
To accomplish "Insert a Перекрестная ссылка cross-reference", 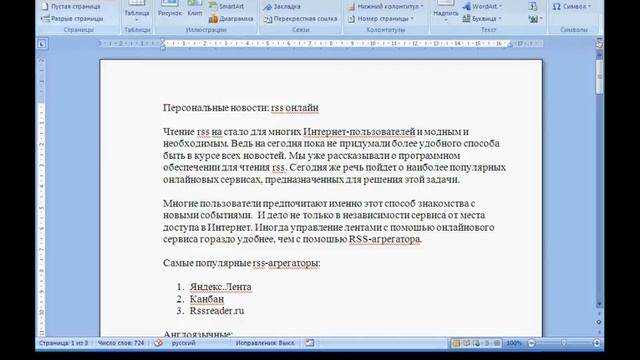I will [x=300, y=19].
